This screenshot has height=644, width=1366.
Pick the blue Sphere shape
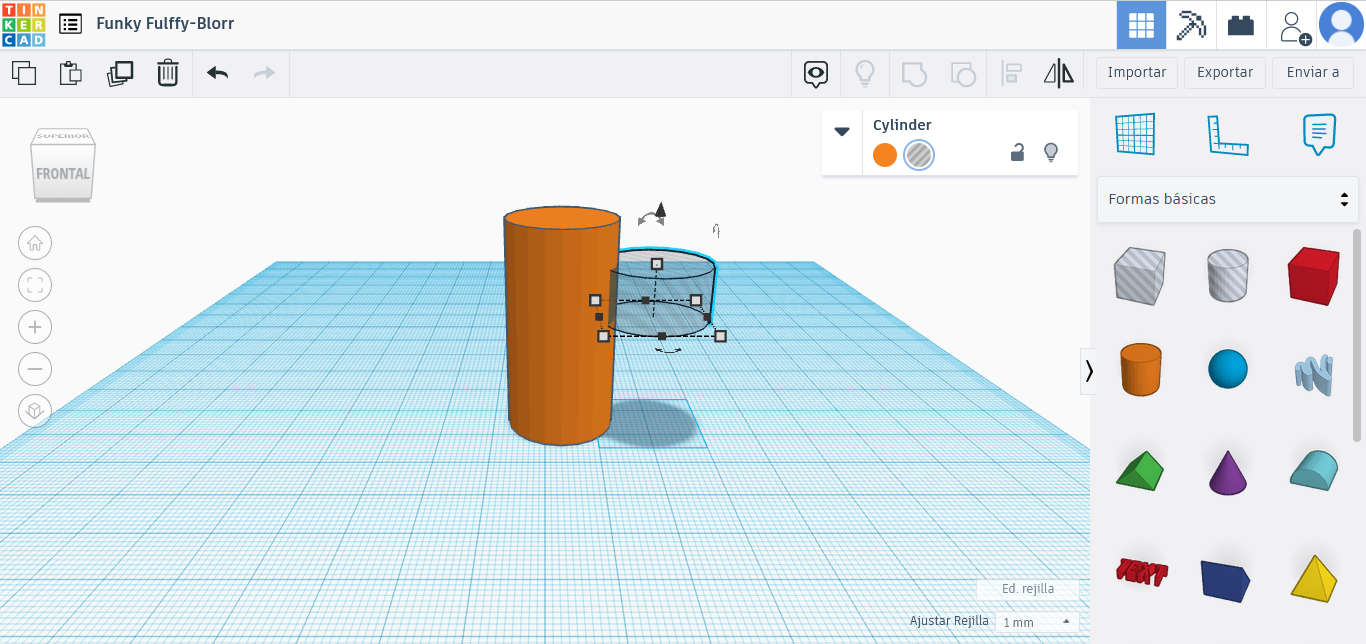click(x=1228, y=369)
